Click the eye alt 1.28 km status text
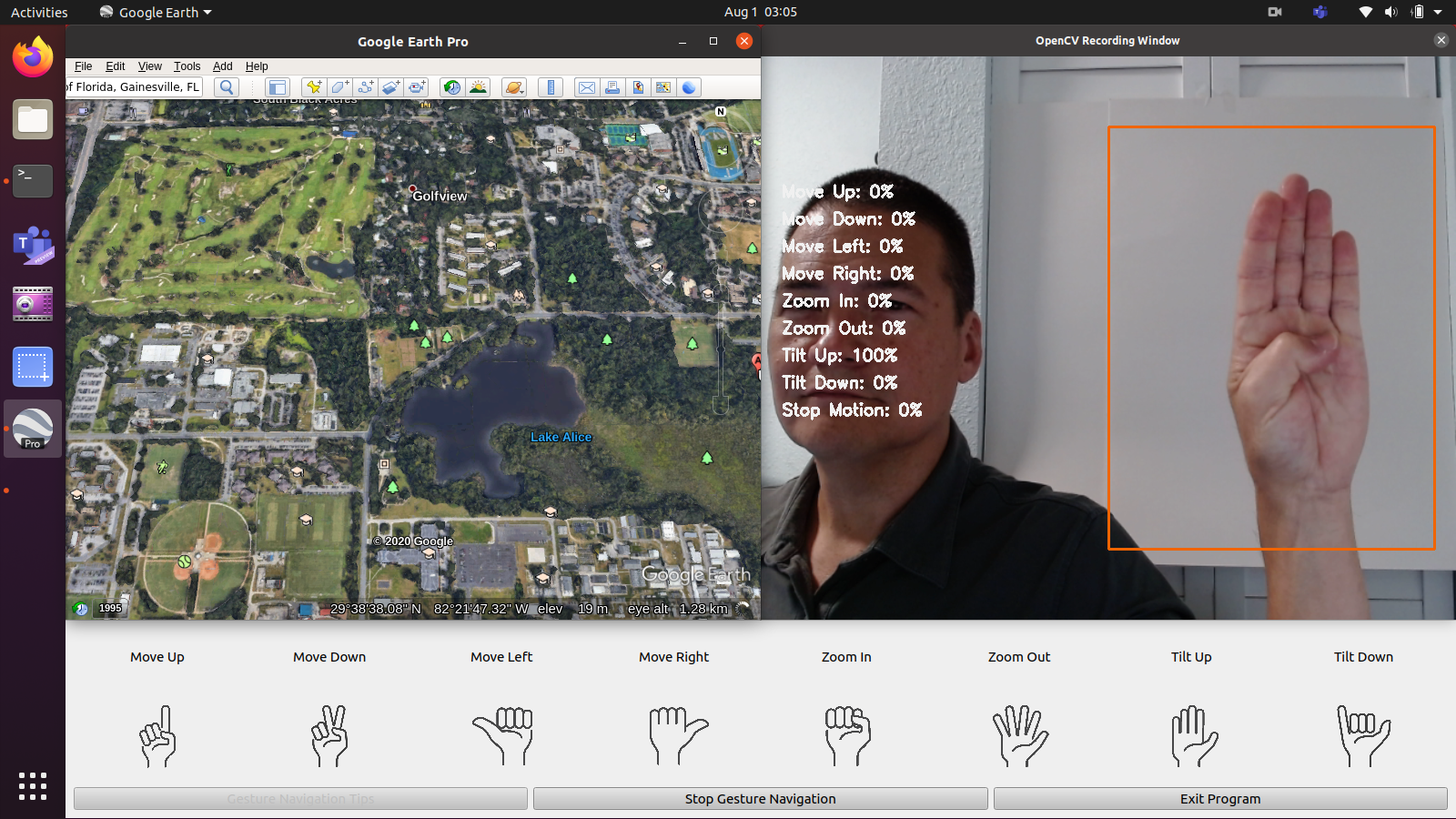 678,609
